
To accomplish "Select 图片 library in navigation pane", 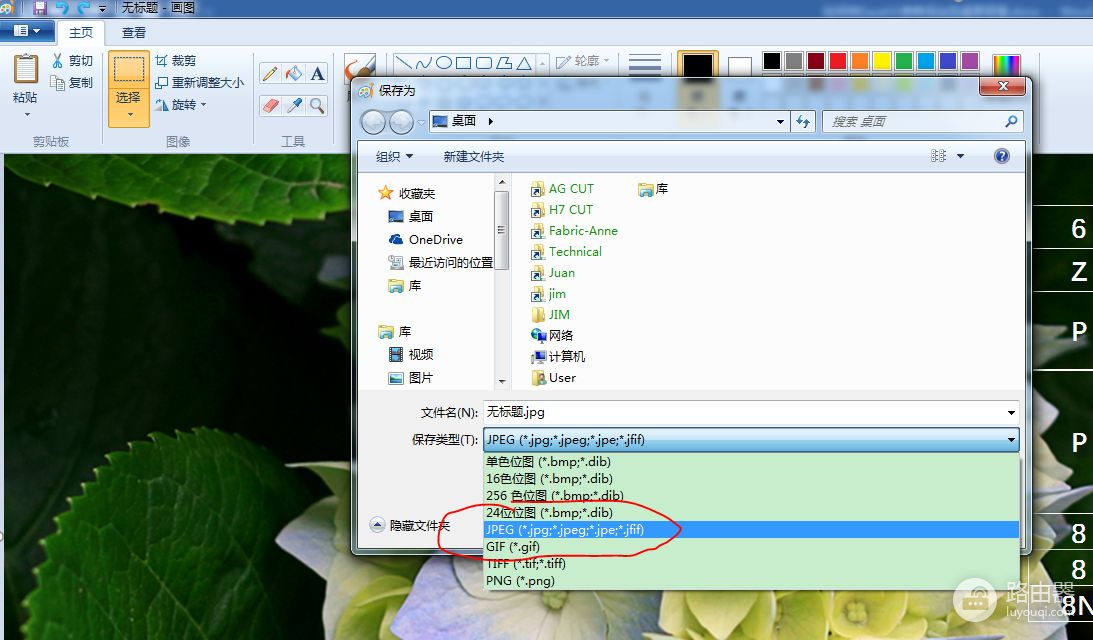I will tap(411, 377).
